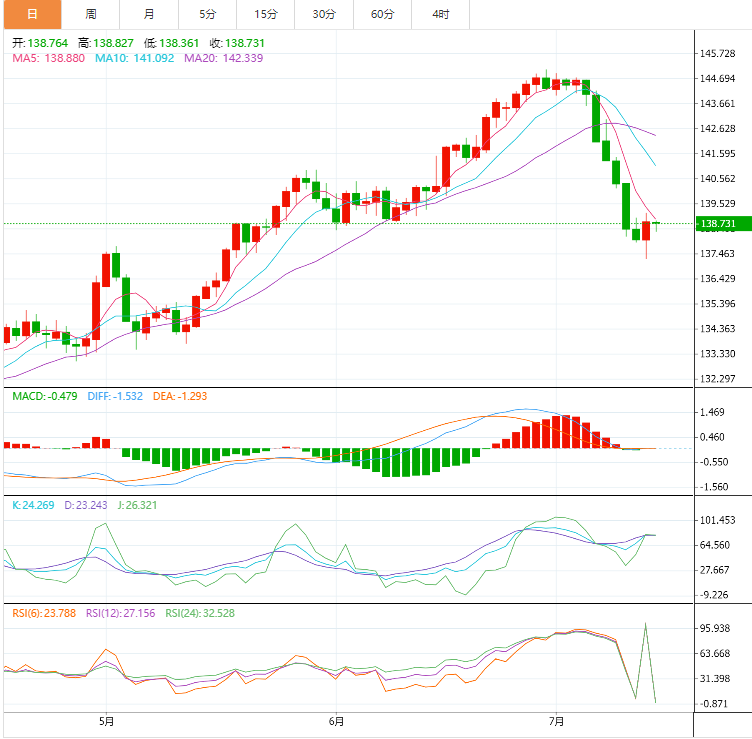
Task: Select the 4时 timeframe tab
Action: tap(441, 14)
